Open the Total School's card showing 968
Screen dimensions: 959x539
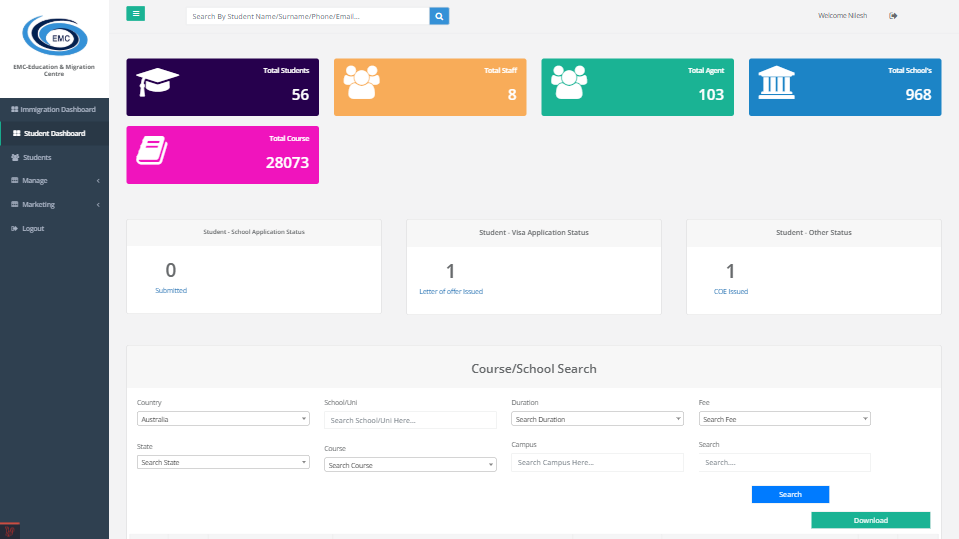(845, 87)
